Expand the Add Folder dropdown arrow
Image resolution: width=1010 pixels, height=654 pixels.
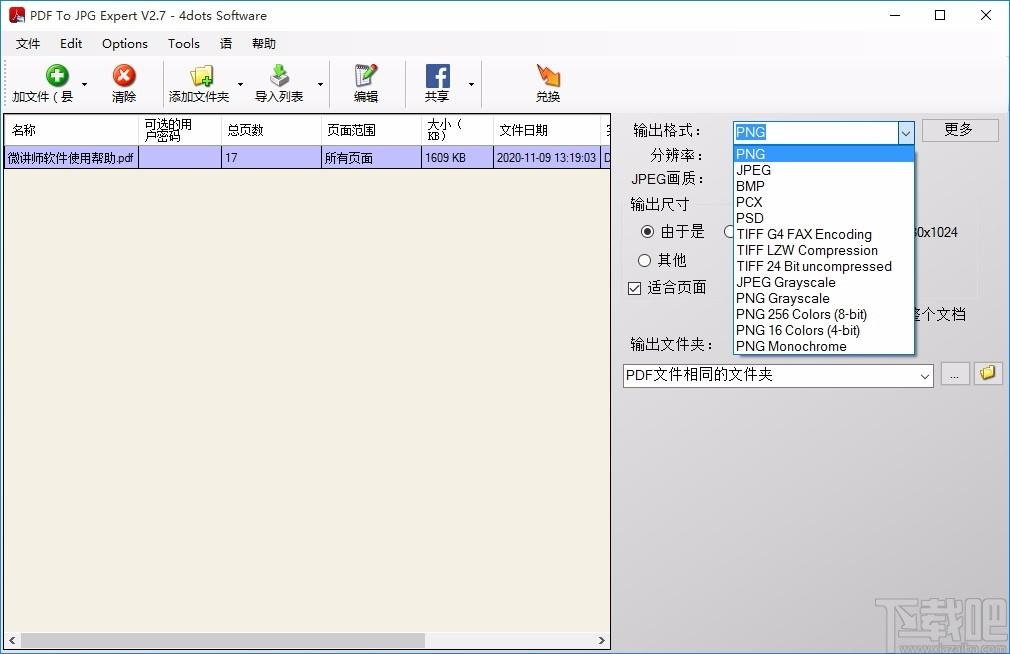point(240,84)
